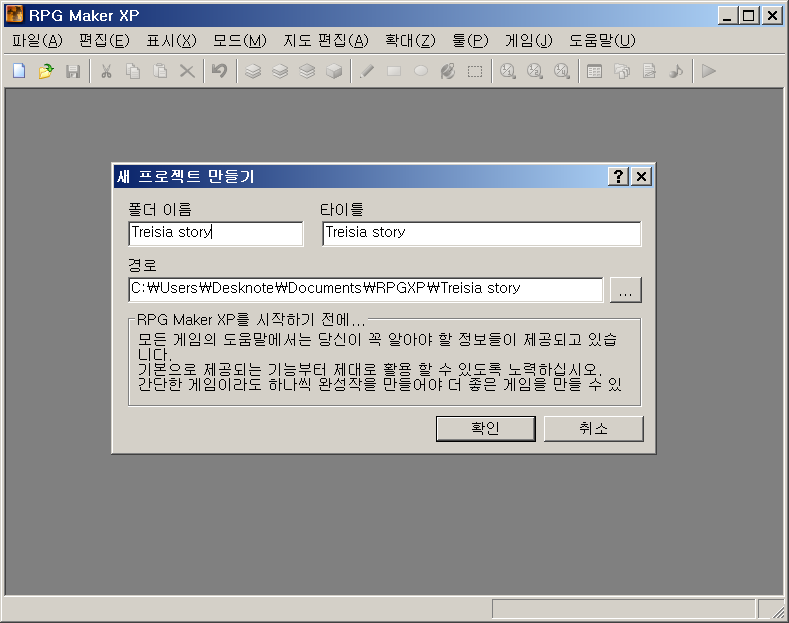Select the dashed Selection tool

[x=475, y=71]
